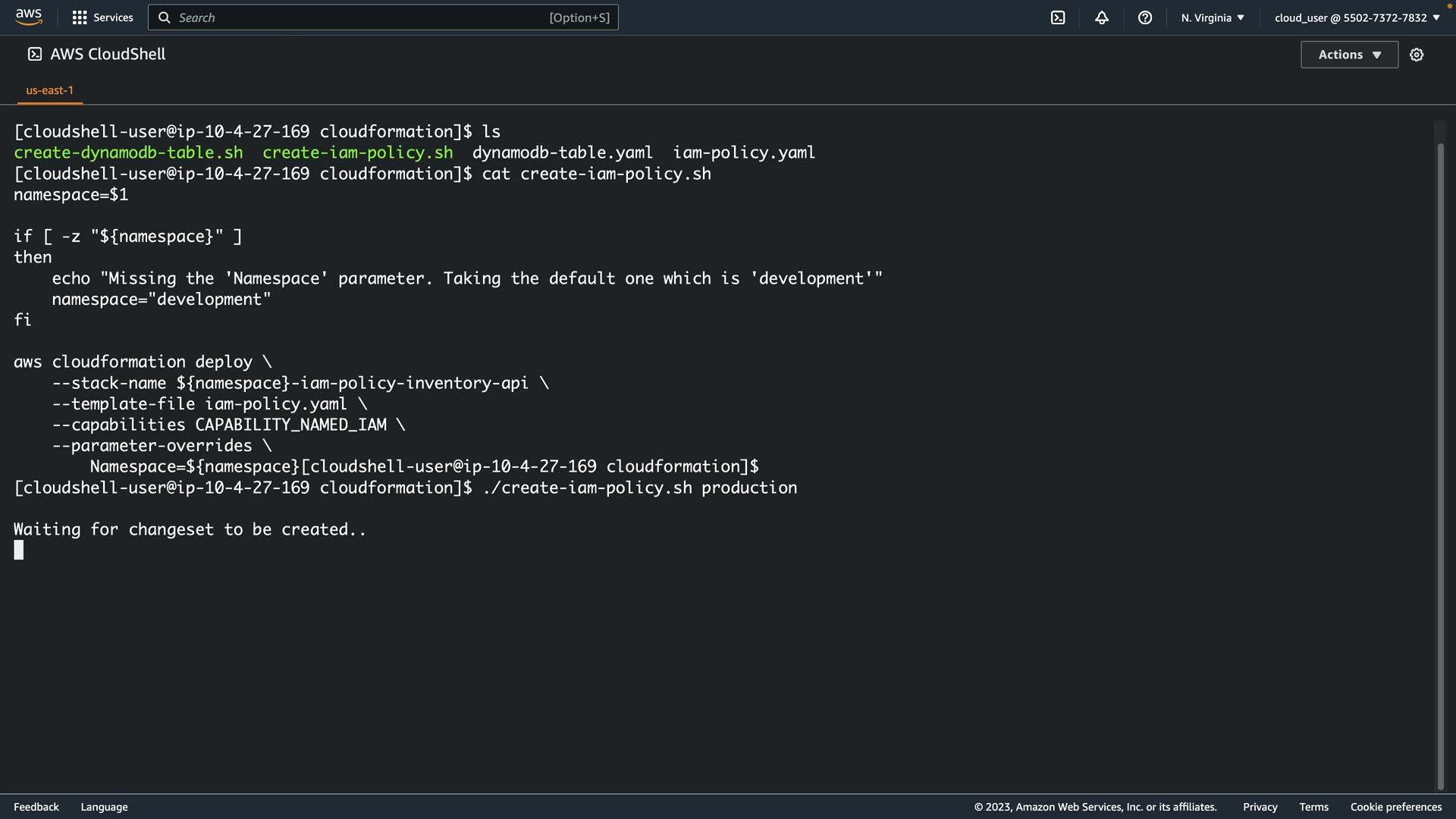
Task: Click the Language button in footer
Action: pos(104,807)
